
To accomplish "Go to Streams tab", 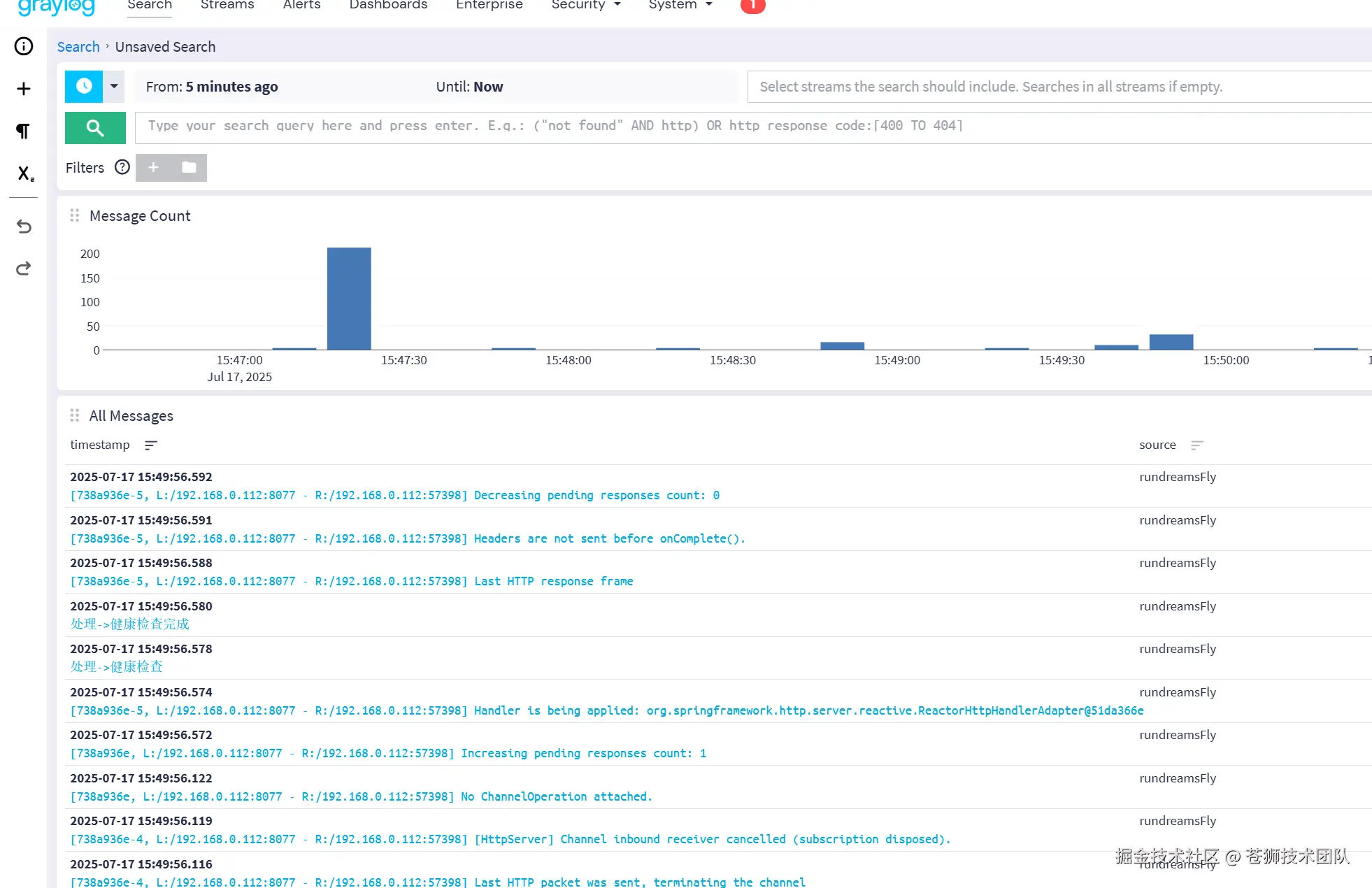I will pyautogui.click(x=227, y=6).
